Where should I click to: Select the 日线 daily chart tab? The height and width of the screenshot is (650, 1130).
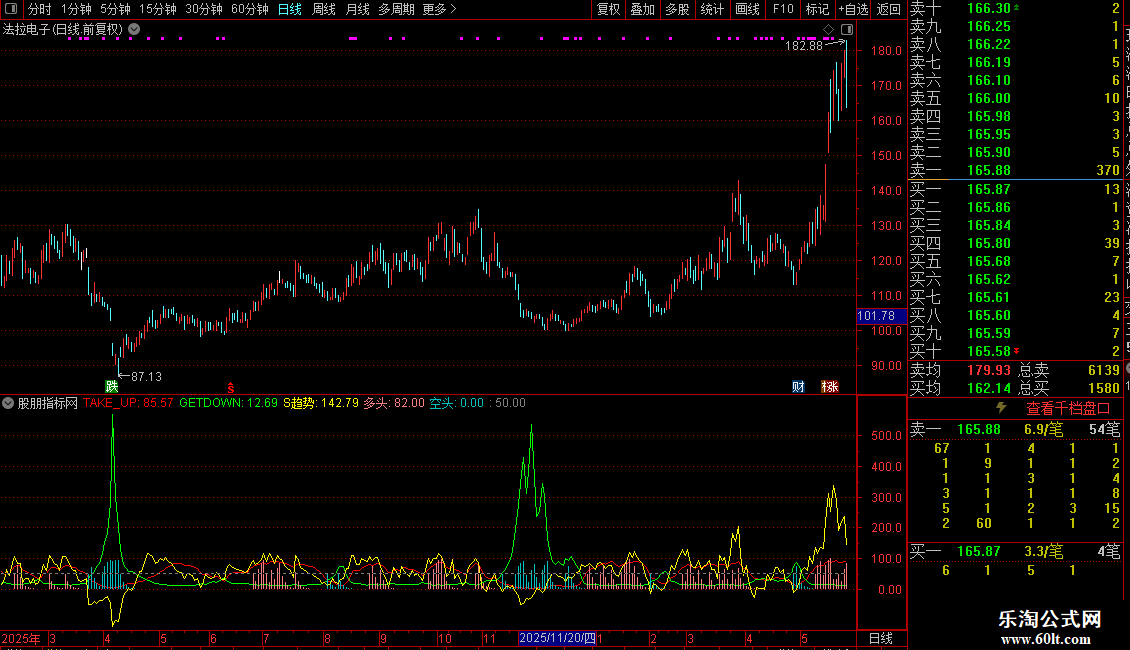pos(290,9)
